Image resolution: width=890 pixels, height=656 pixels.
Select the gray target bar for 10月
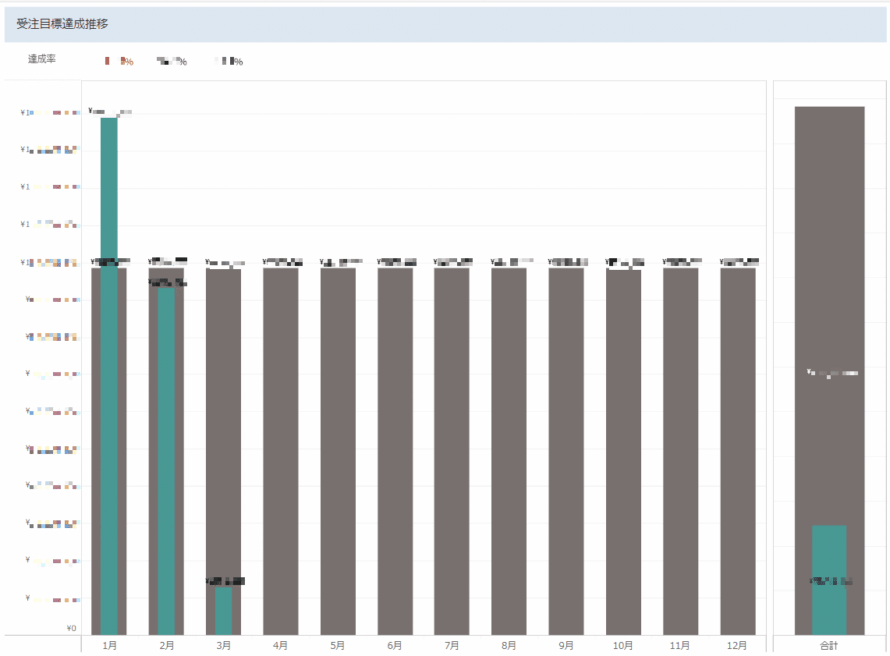(x=624, y=450)
